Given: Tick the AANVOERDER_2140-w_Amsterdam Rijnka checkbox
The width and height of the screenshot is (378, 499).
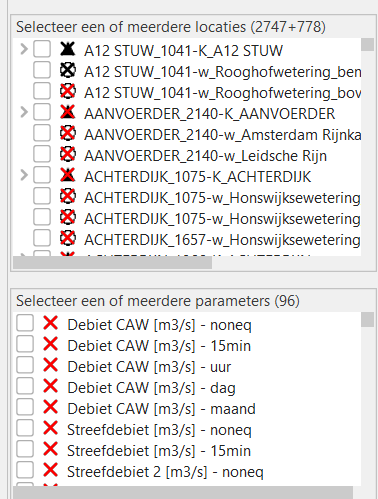Looking at the screenshot, I should 42,133.
